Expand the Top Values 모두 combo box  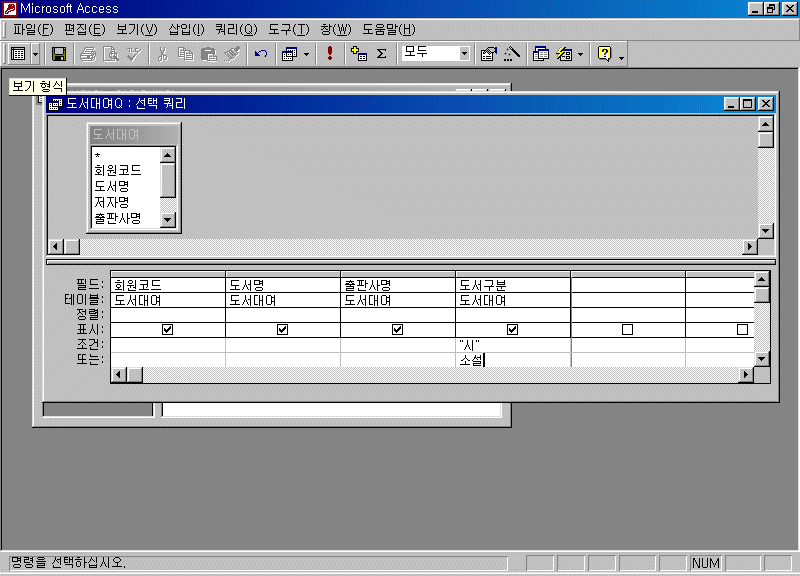pyautogui.click(x=465, y=54)
